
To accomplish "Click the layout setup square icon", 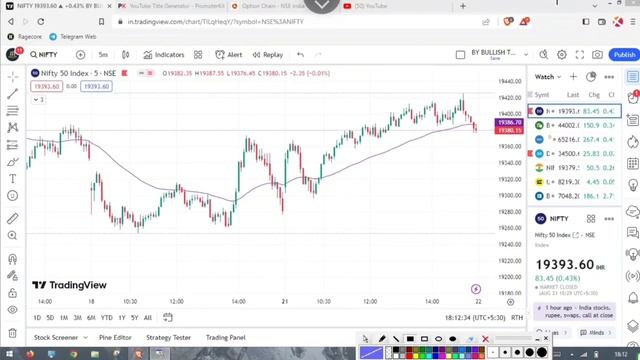I will click(x=460, y=55).
